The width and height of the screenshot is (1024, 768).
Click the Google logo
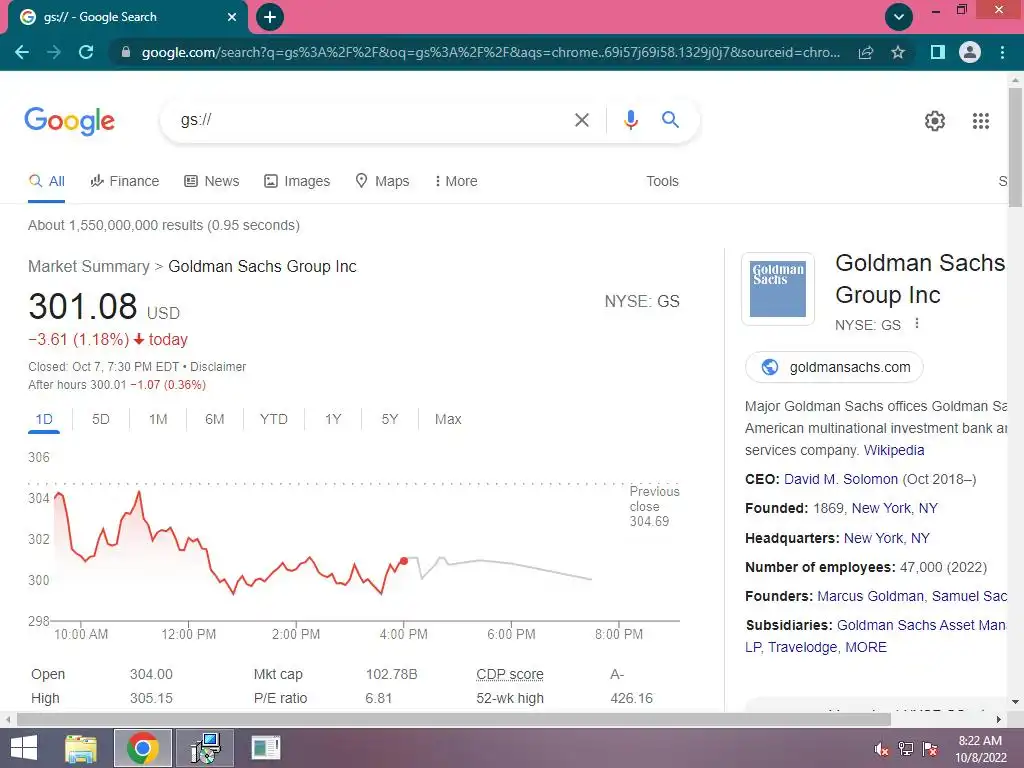coord(70,121)
